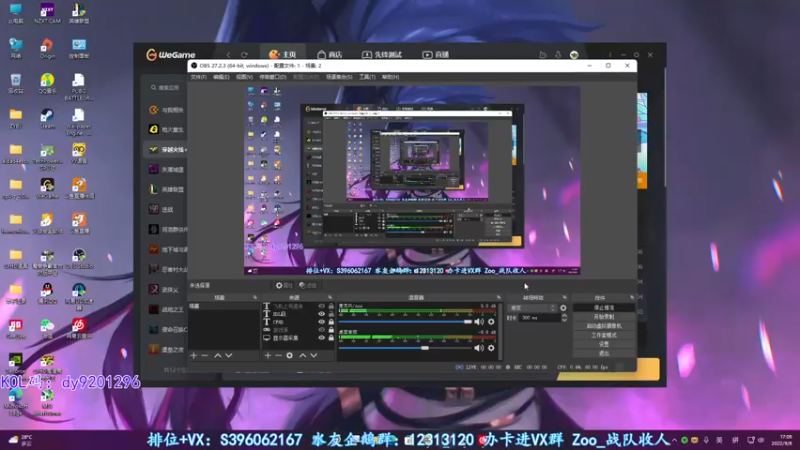Click WeGame back navigation arrow
800x450 pixels.
tap(229, 55)
